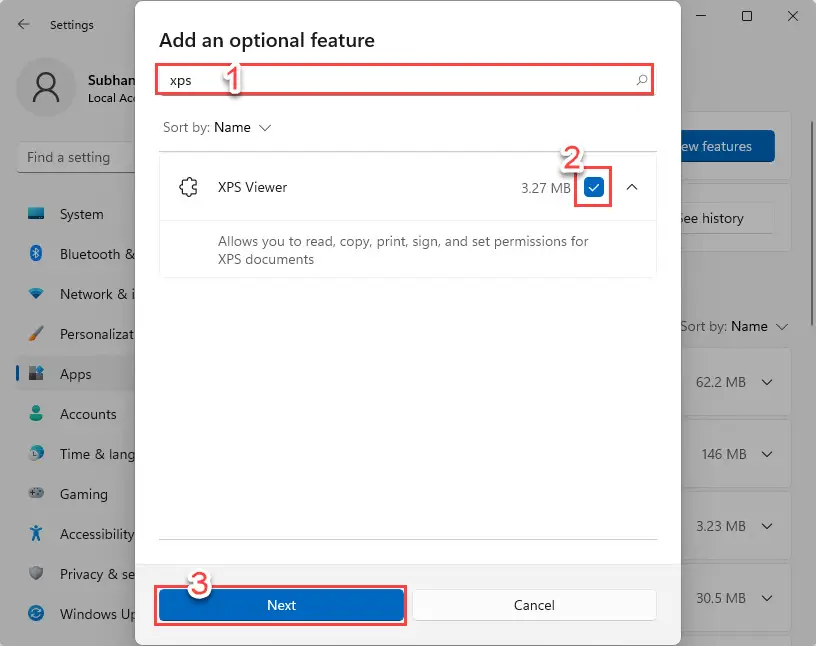The width and height of the screenshot is (816, 646).
Task: Click the Find a setting search box
Action: [x=76, y=157]
